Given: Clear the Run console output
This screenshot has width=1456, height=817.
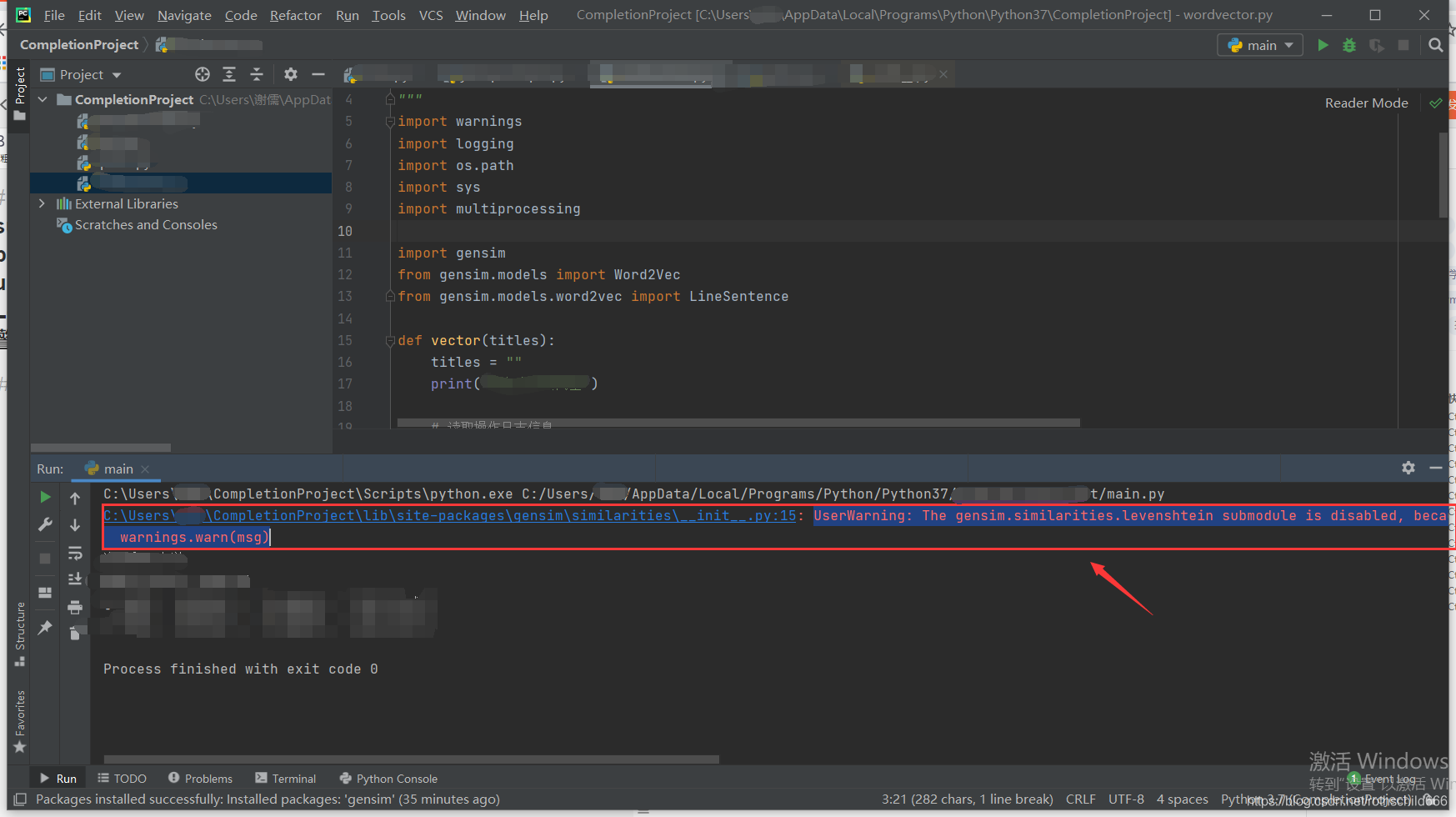Looking at the screenshot, I should coord(75,633).
